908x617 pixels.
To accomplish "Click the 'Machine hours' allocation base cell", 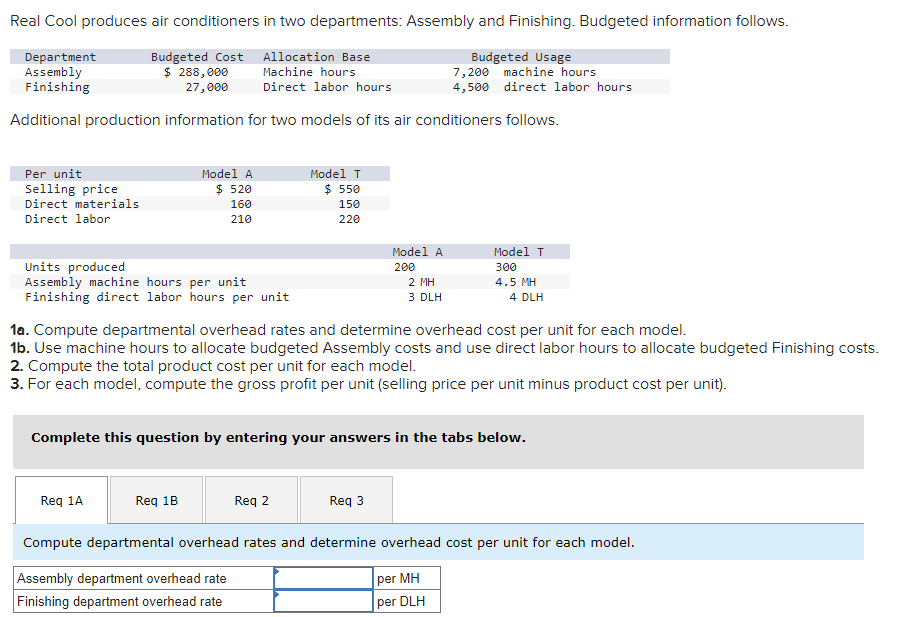I will [309, 72].
